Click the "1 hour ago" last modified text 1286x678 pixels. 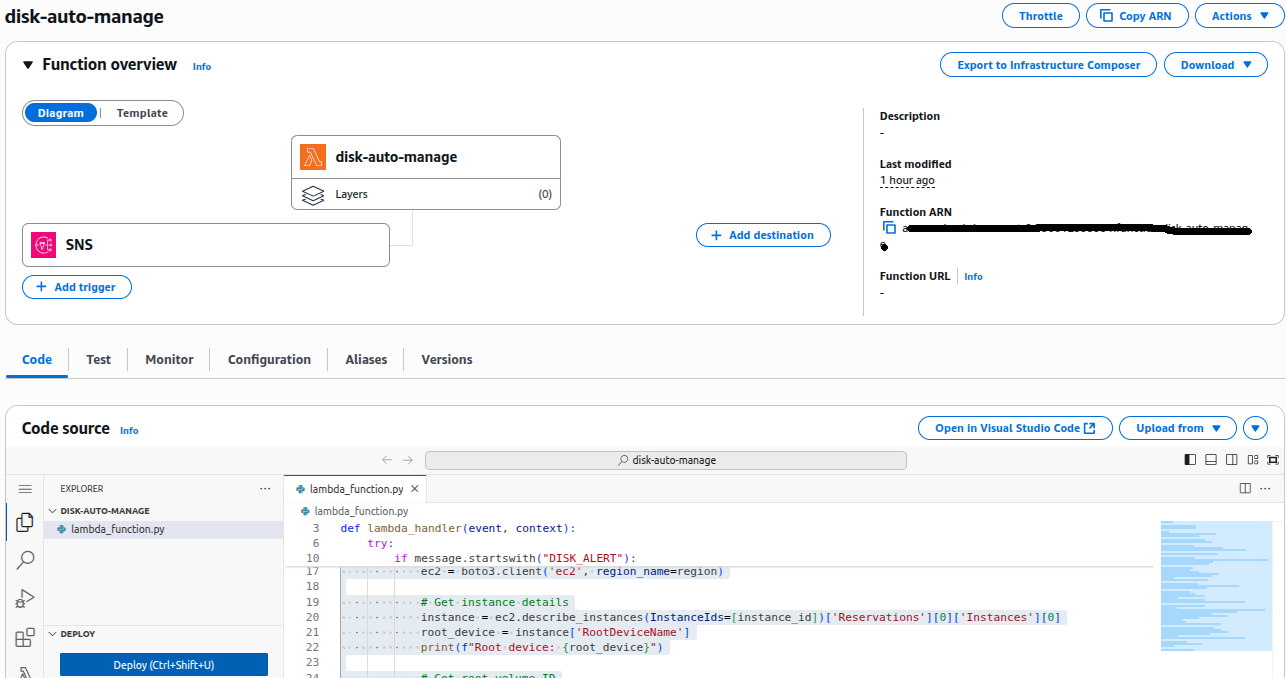(907, 181)
